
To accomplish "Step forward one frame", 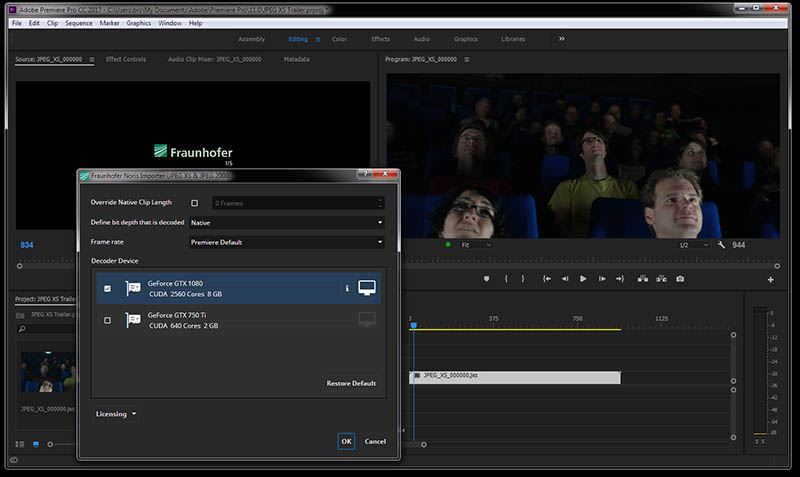I will point(601,279).
